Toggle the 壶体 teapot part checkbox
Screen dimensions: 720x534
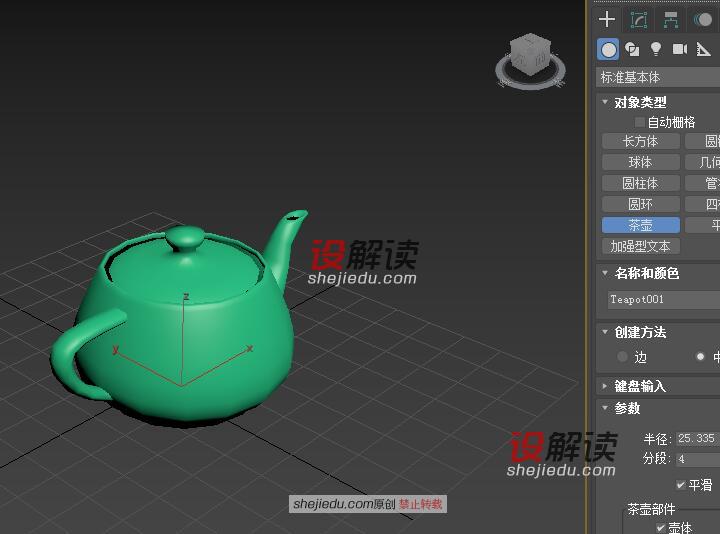click(660, 527)
